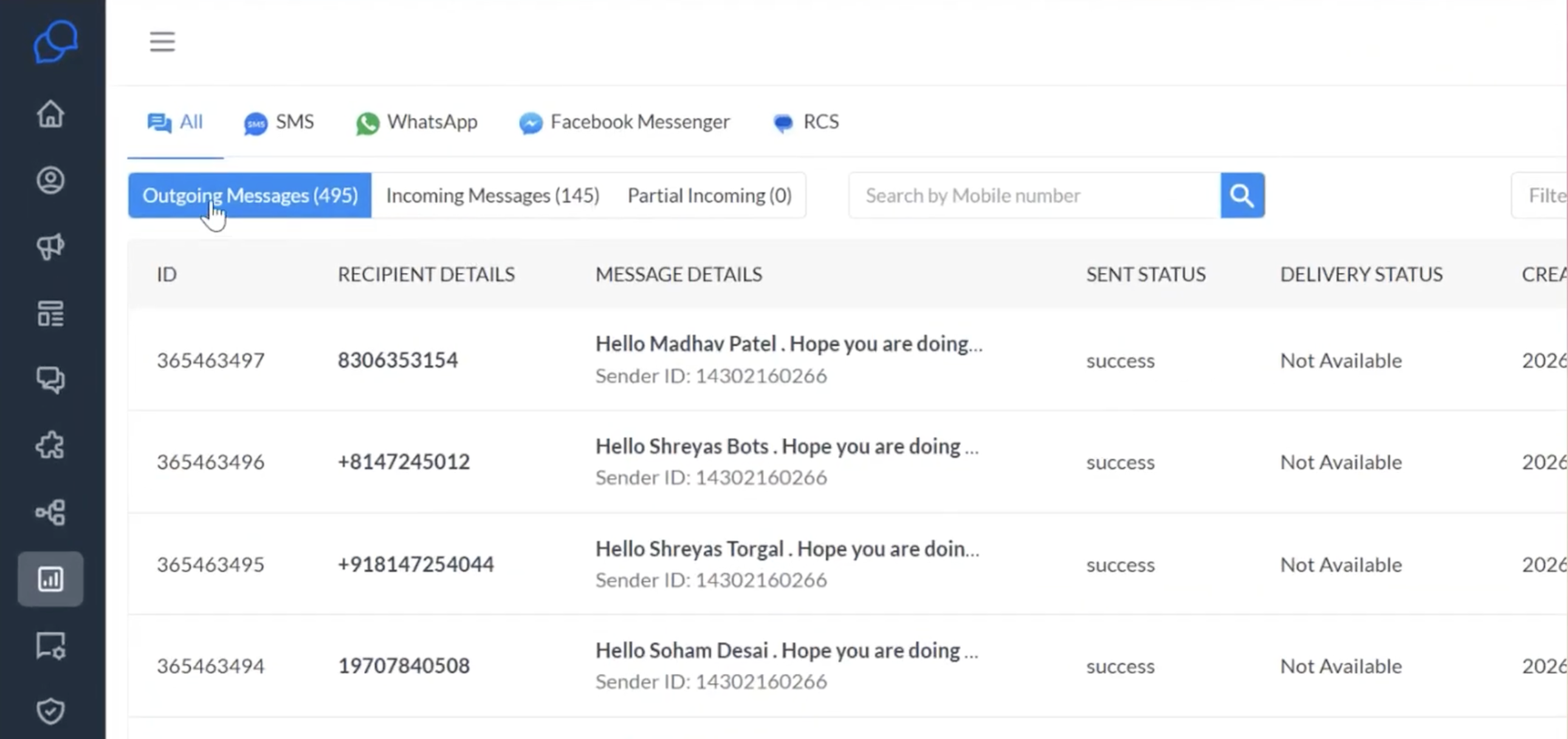Open the megaphone campaigns sidebar icon

(50, 247)
